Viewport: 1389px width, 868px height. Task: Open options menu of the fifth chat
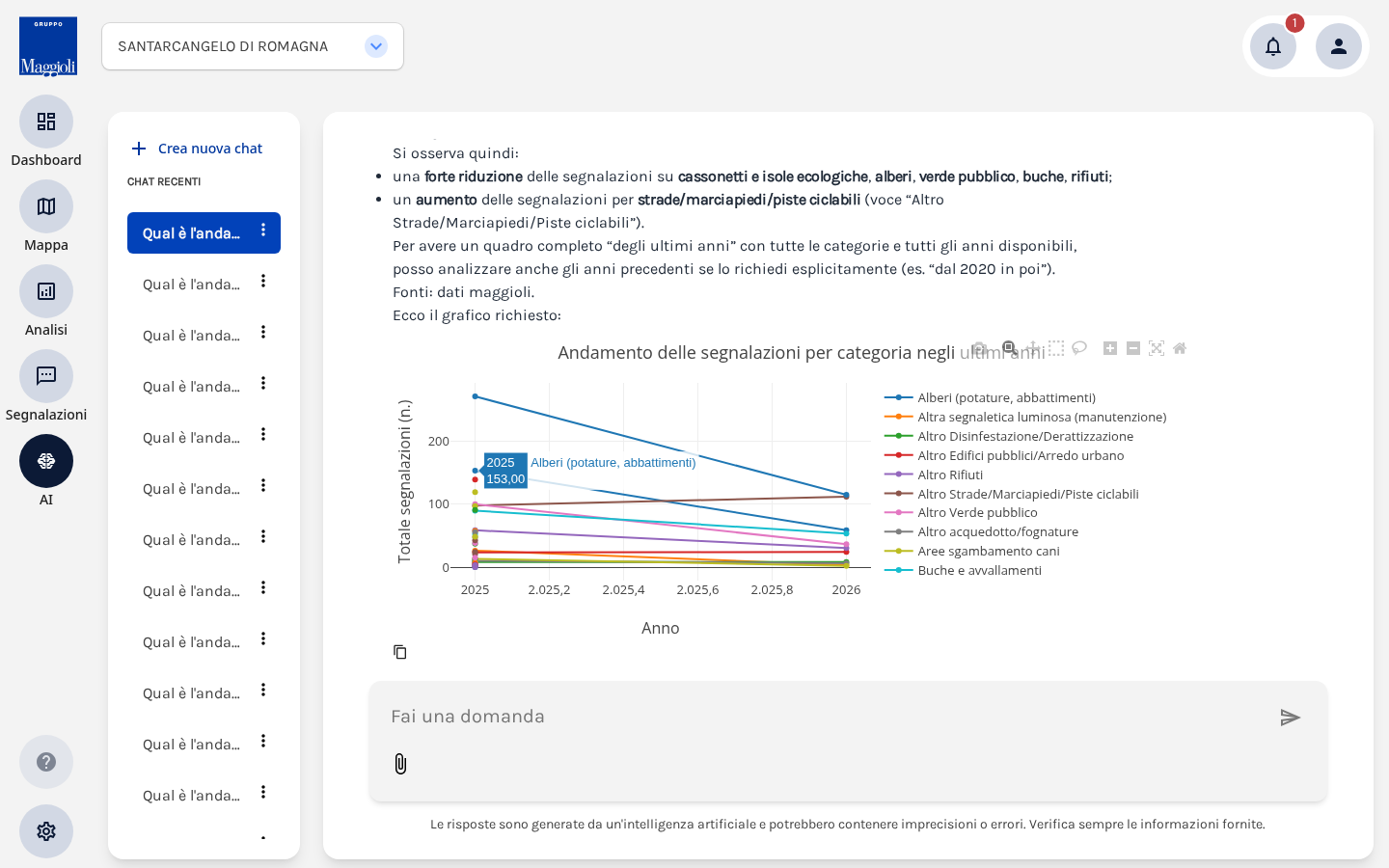(263, 435)
